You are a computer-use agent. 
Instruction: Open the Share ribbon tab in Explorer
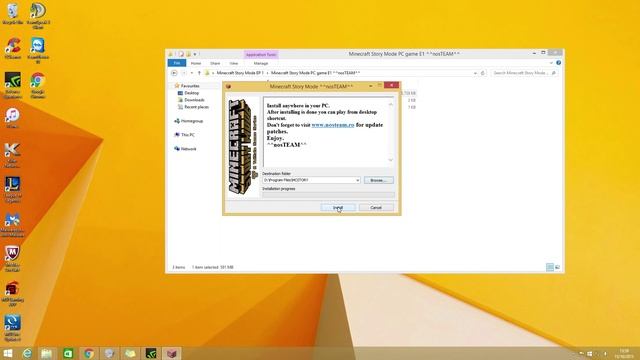pyautogui.click(x=215, y=63)
